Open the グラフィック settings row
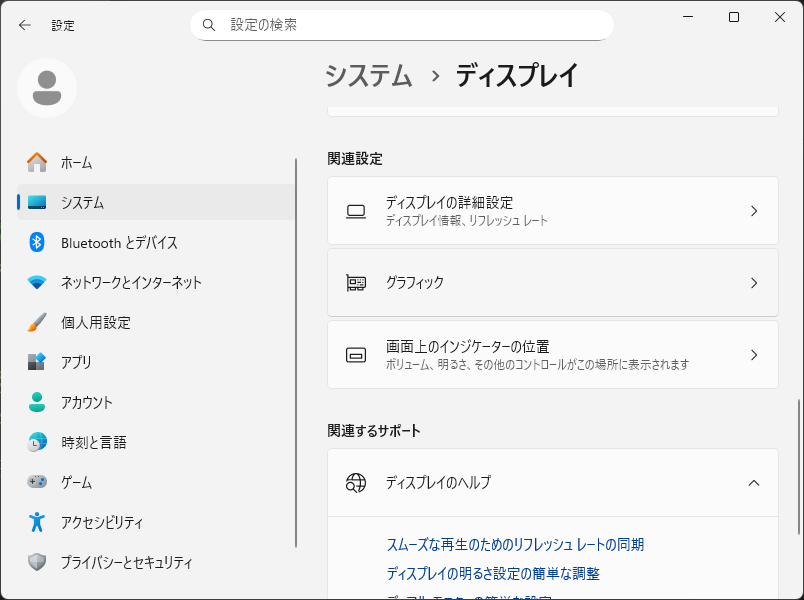 point(552,283)
